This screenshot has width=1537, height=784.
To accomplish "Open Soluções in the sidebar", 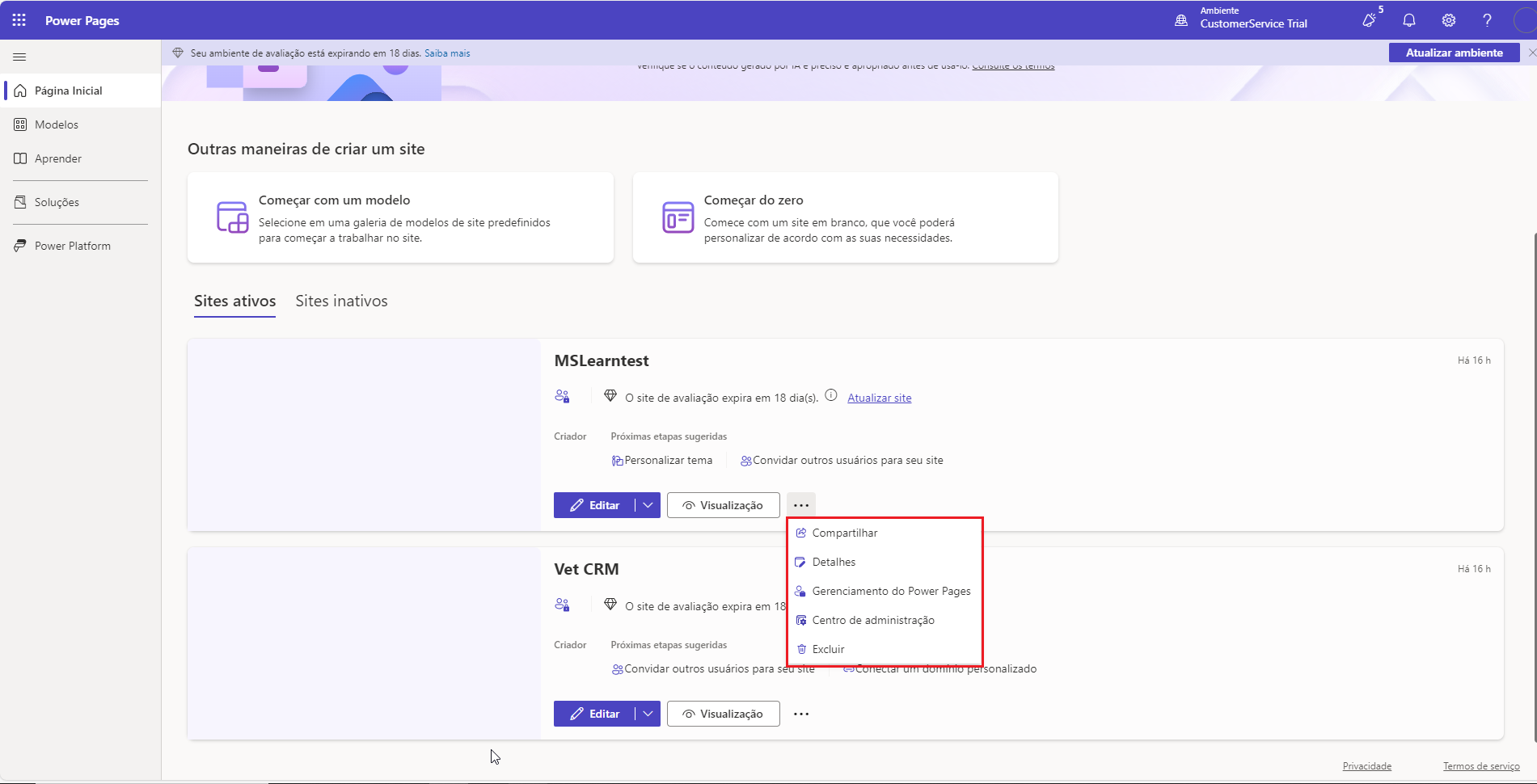I will click(81, 202).
